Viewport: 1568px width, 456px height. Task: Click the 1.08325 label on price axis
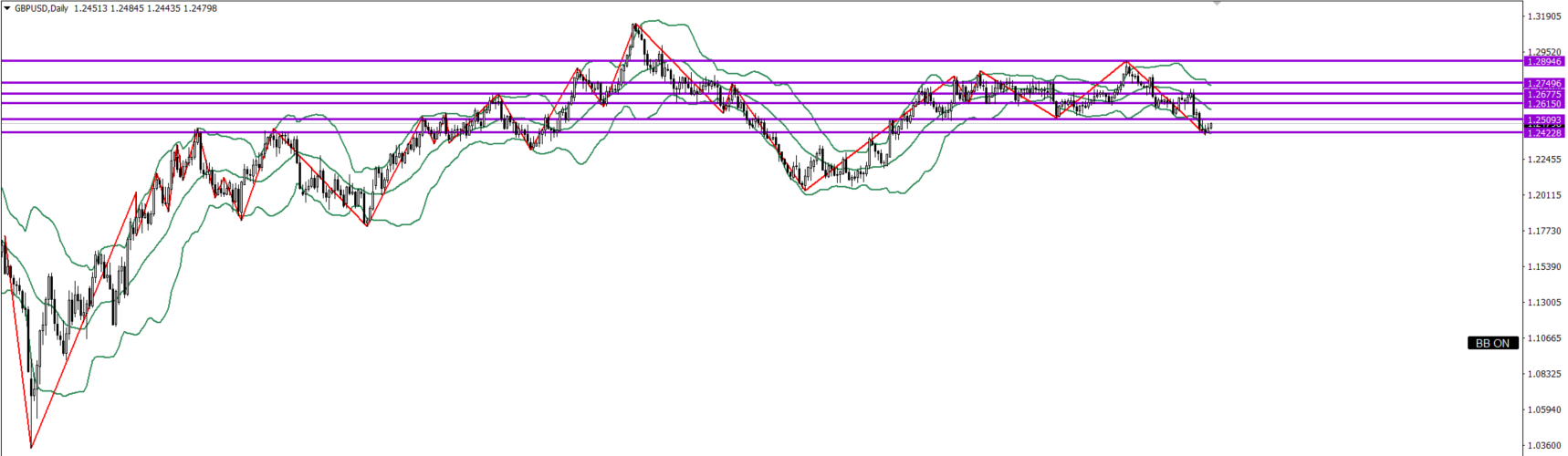(x=1543, y=374)
